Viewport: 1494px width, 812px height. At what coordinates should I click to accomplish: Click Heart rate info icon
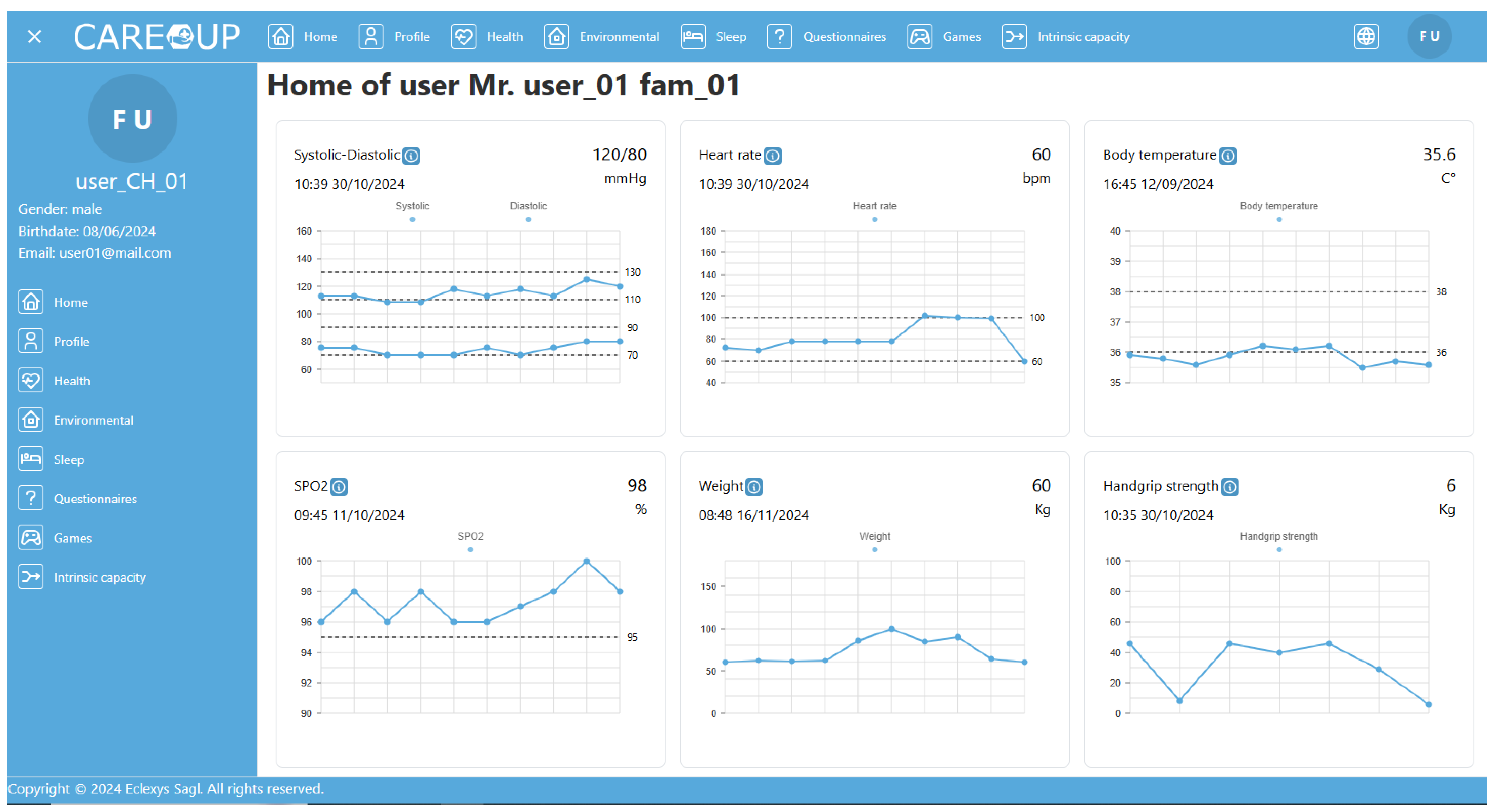point(772,156)
